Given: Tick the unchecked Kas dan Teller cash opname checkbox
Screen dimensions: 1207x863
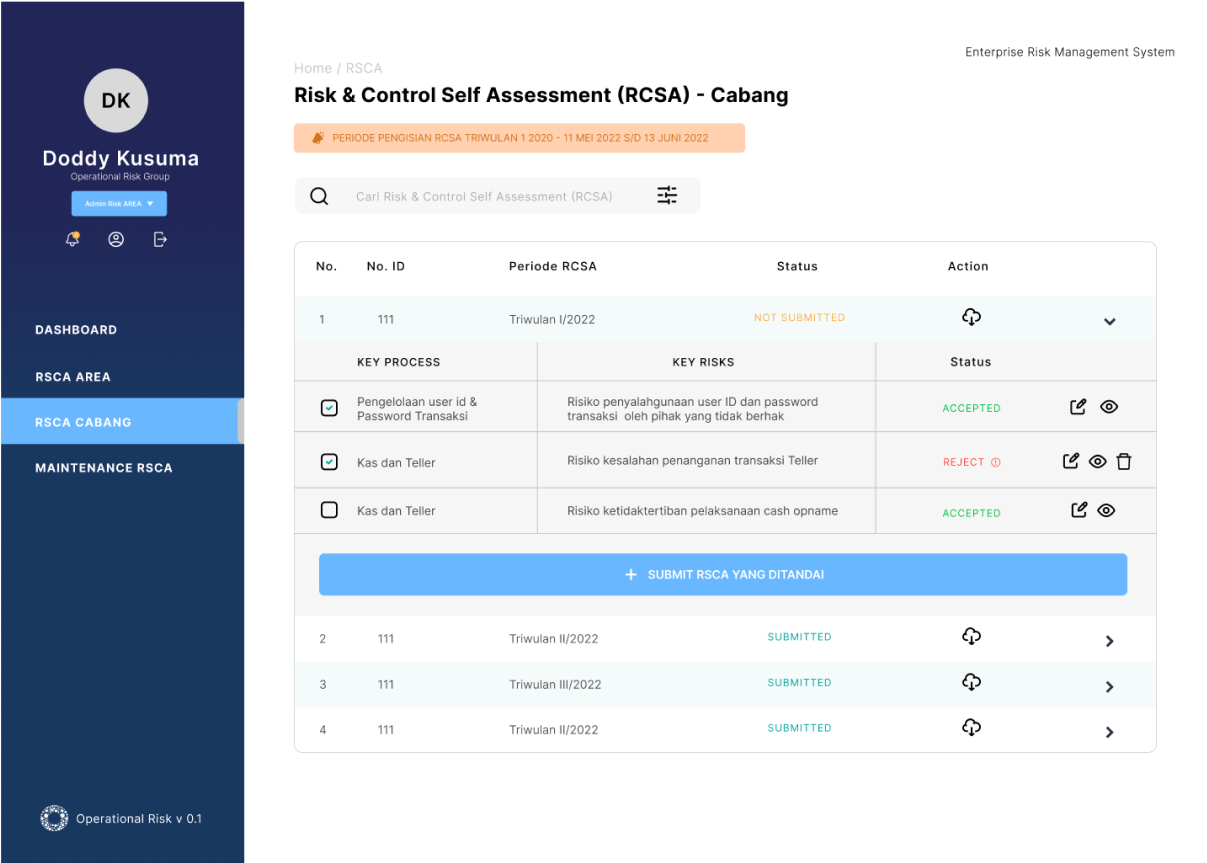Looking at the screenshot, I should click(x=329, y=510).
